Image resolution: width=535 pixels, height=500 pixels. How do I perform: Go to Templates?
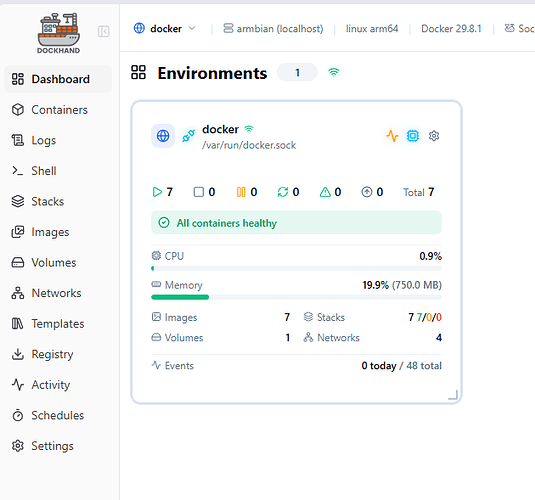point(58,324)
